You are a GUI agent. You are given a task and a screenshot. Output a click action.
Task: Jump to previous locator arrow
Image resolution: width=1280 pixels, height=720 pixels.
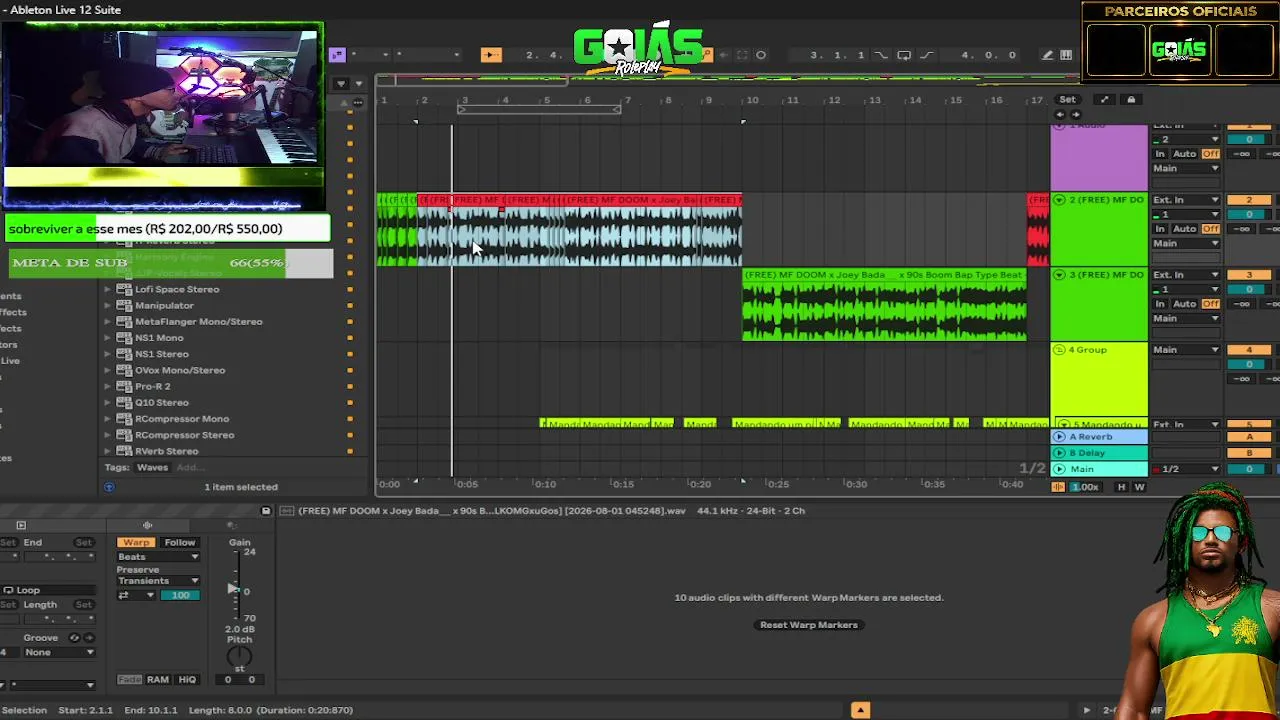(1060, 114)
